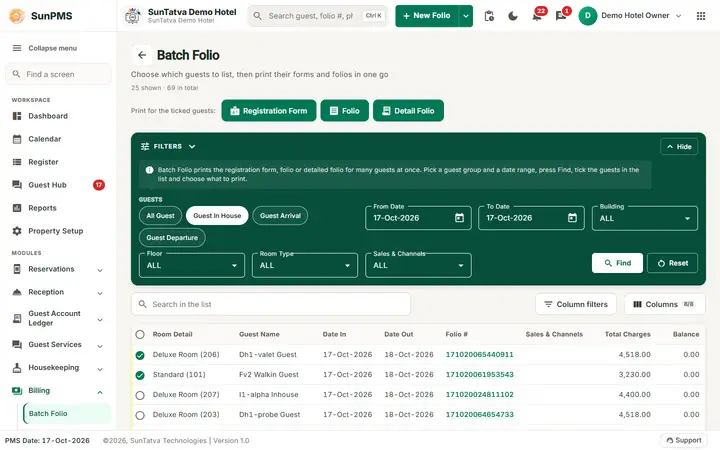Viewport: 720px width, 450px height.
Task: Click the Billing sidebar icon
Action: click(x=17, y=391)
